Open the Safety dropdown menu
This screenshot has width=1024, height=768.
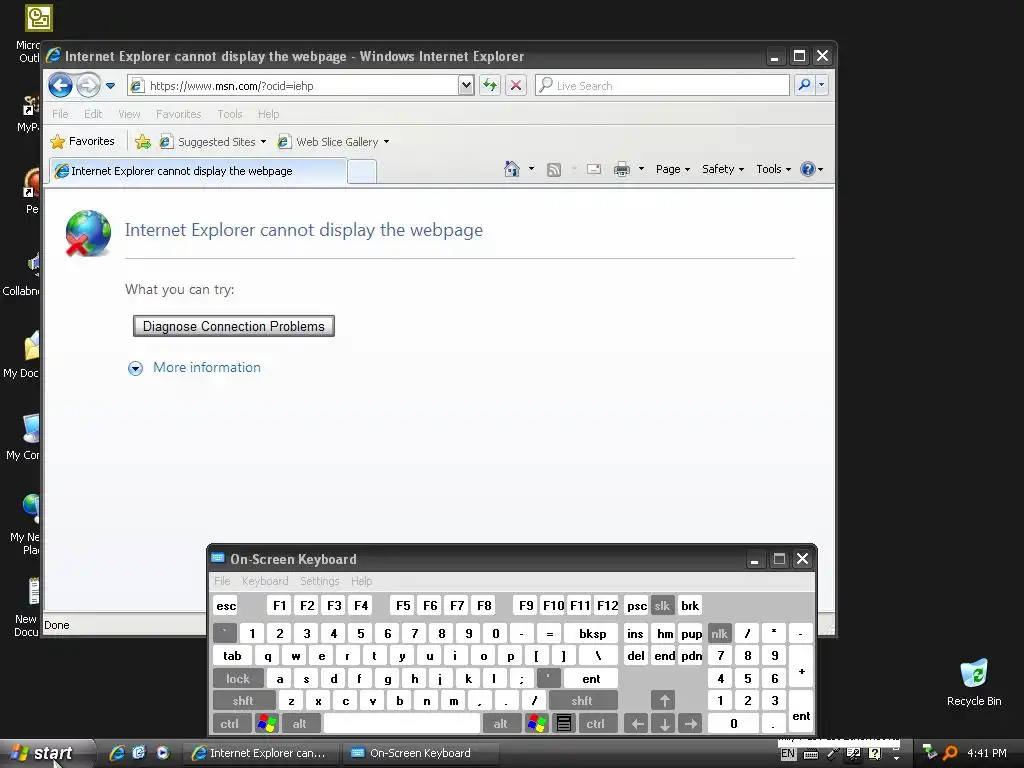click(723, 169)
